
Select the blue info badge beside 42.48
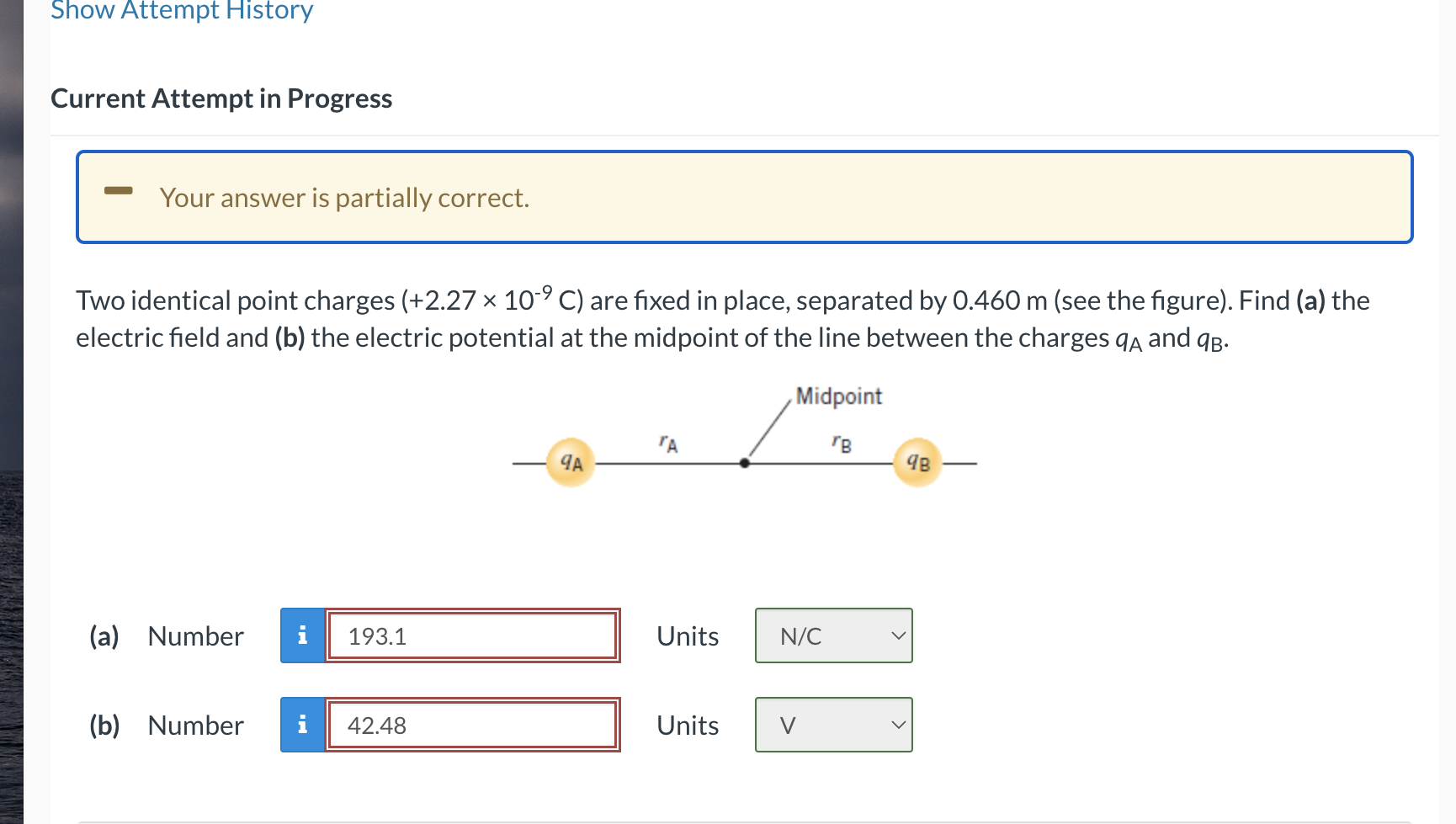[x=302, y=725]
